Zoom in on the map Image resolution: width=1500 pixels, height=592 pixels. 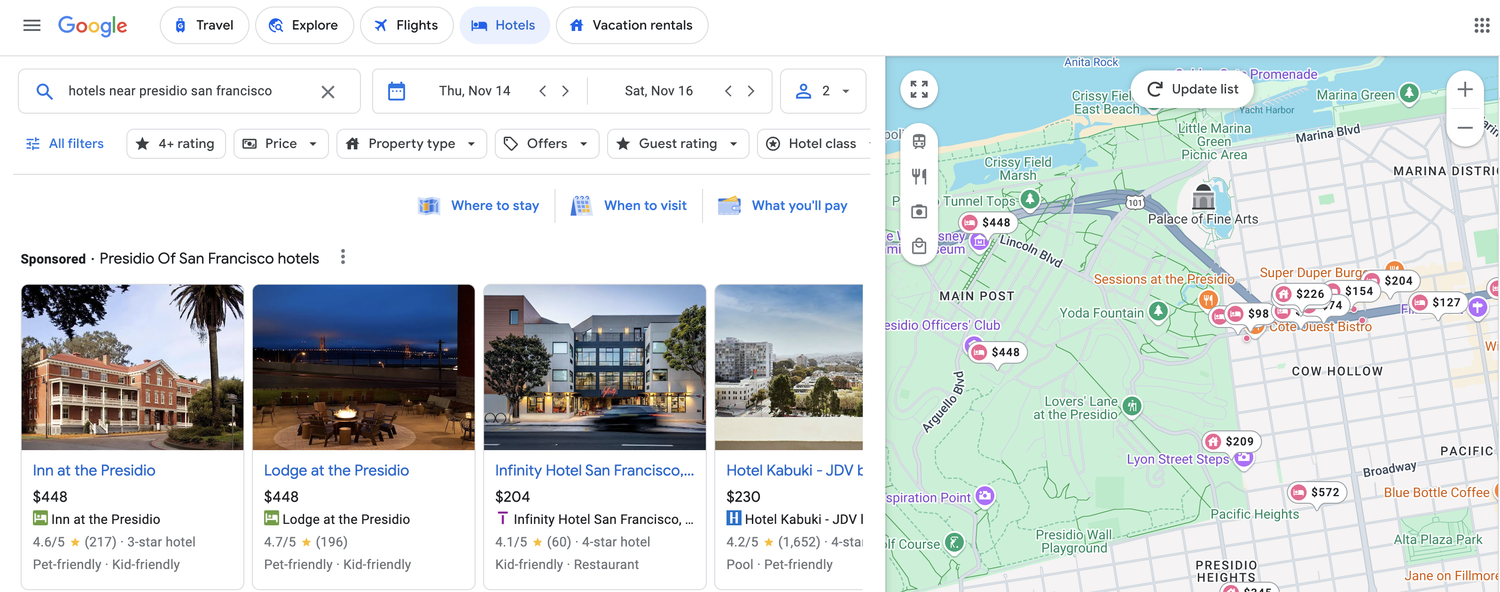pyautogui.click(x=1465, y=90)
